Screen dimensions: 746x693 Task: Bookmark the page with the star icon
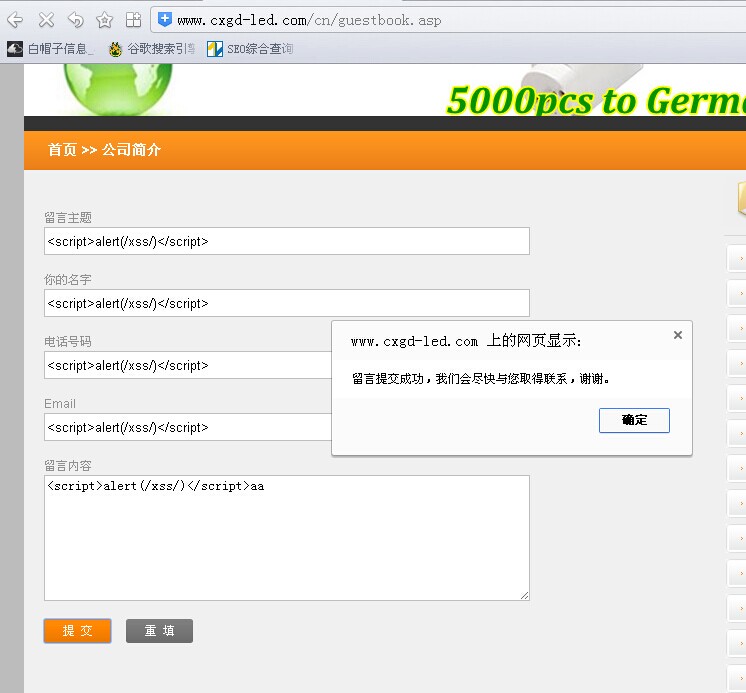tap(105, 20)
